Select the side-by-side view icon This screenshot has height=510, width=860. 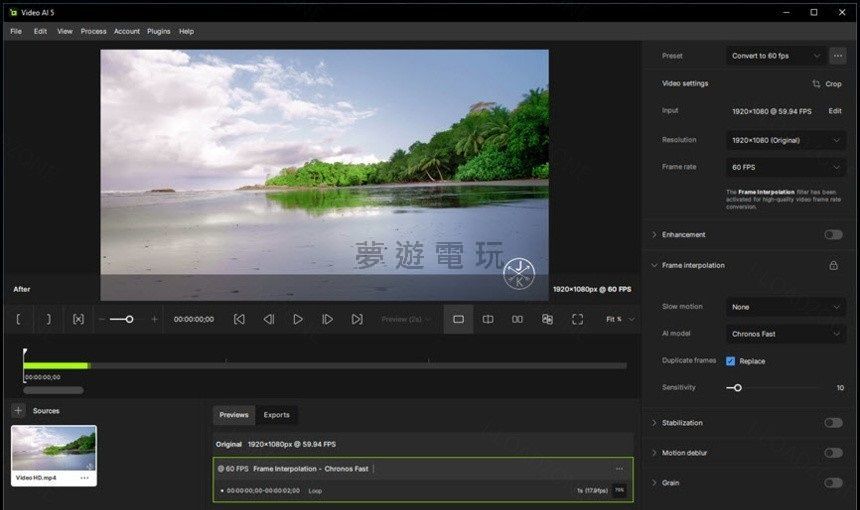point(517,319)
